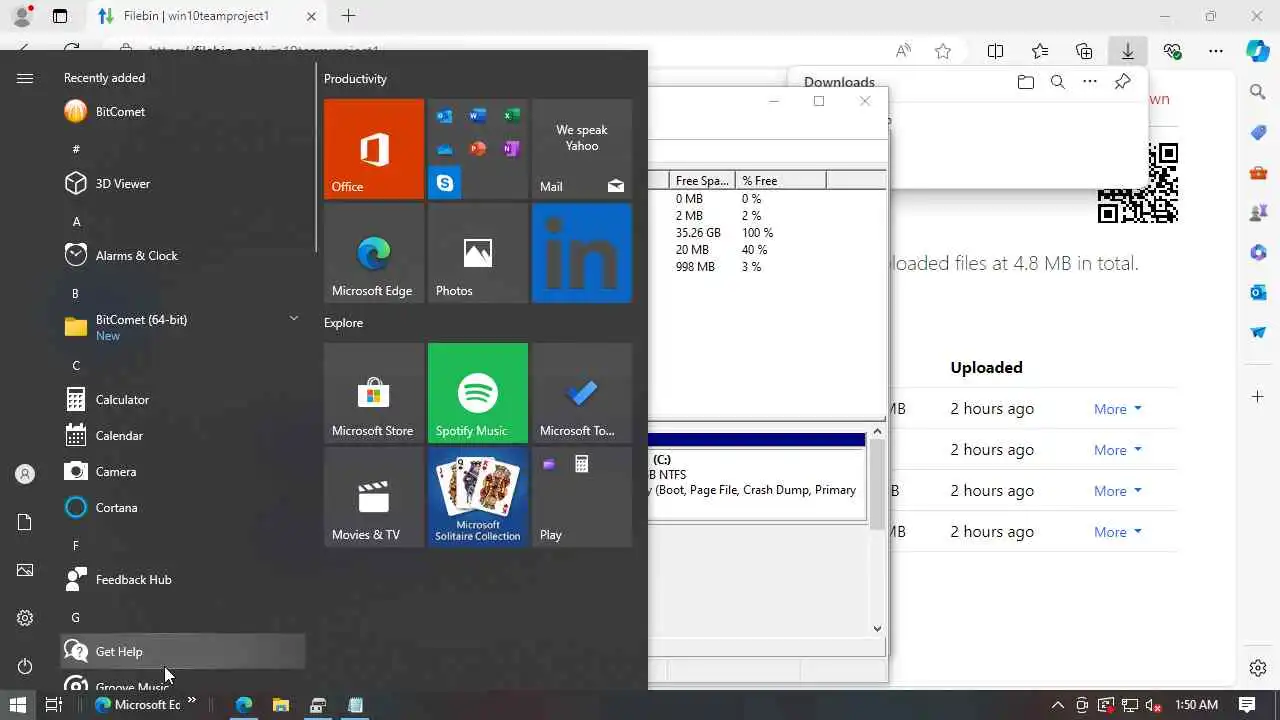Image resolution: width=1280 pixels, height=720 pixels.
Task: Click the Free Space column header
Action: [x=702, y=181]
